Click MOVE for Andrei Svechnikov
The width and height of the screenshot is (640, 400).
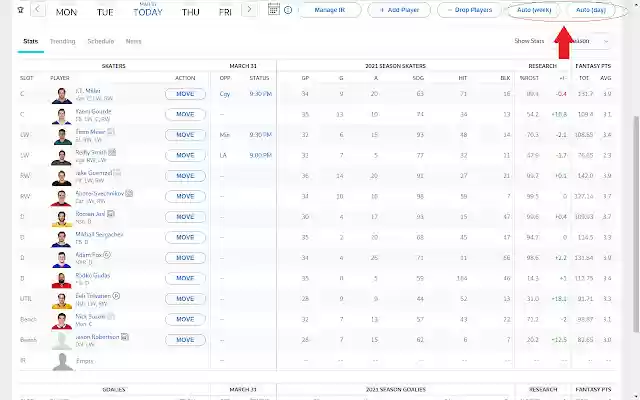185,196
